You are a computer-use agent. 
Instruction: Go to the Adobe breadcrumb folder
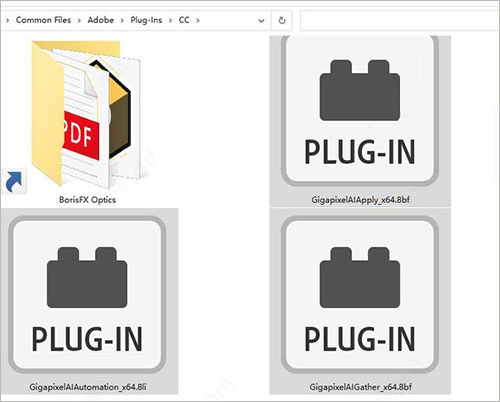tap(101, 20)
